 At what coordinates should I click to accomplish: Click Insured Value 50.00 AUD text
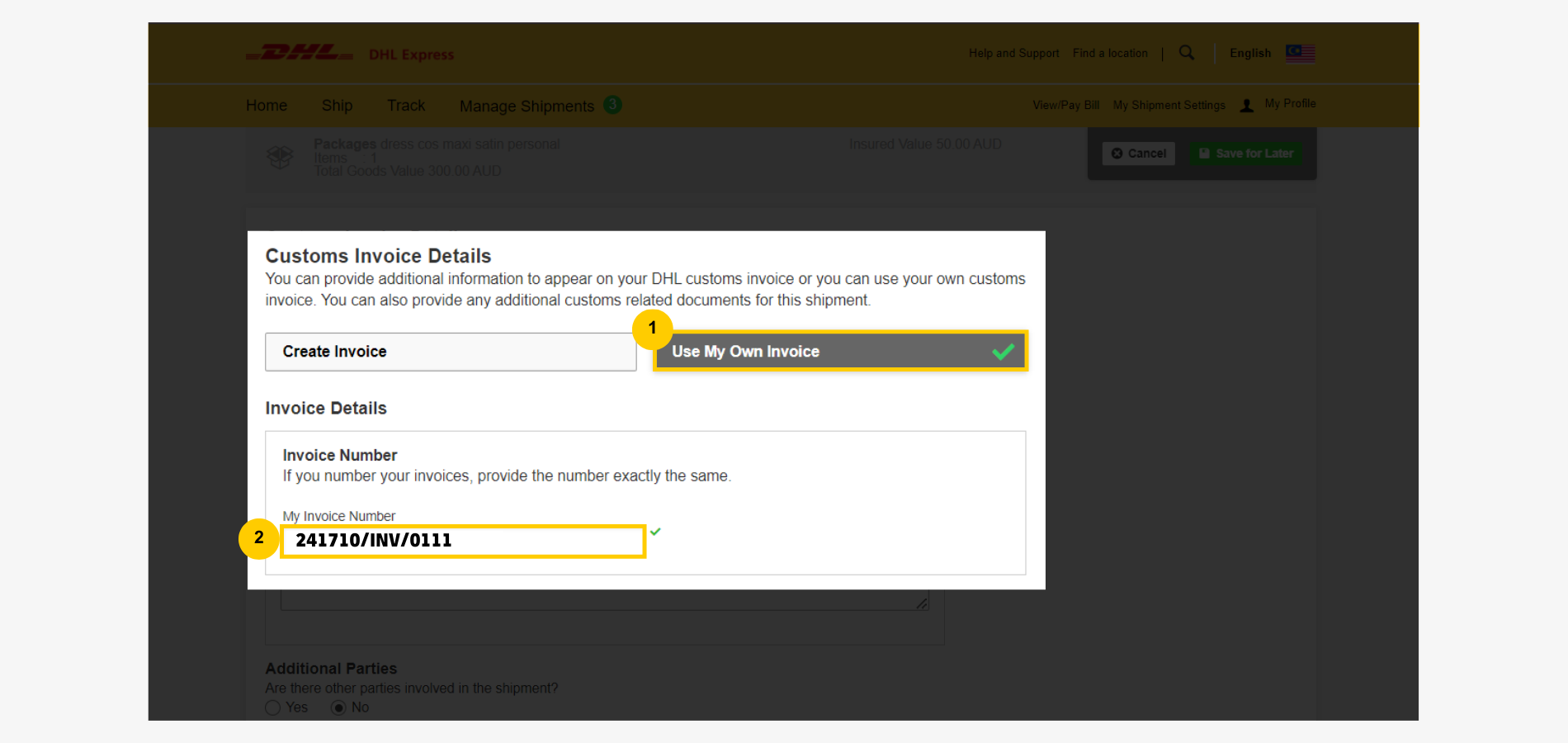point(925,144)
